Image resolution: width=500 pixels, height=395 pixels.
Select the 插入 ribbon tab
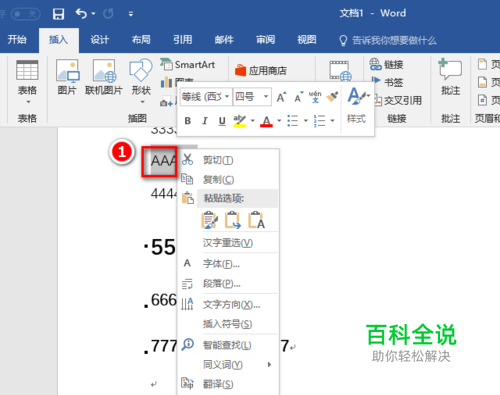click(x=59, y=40)
